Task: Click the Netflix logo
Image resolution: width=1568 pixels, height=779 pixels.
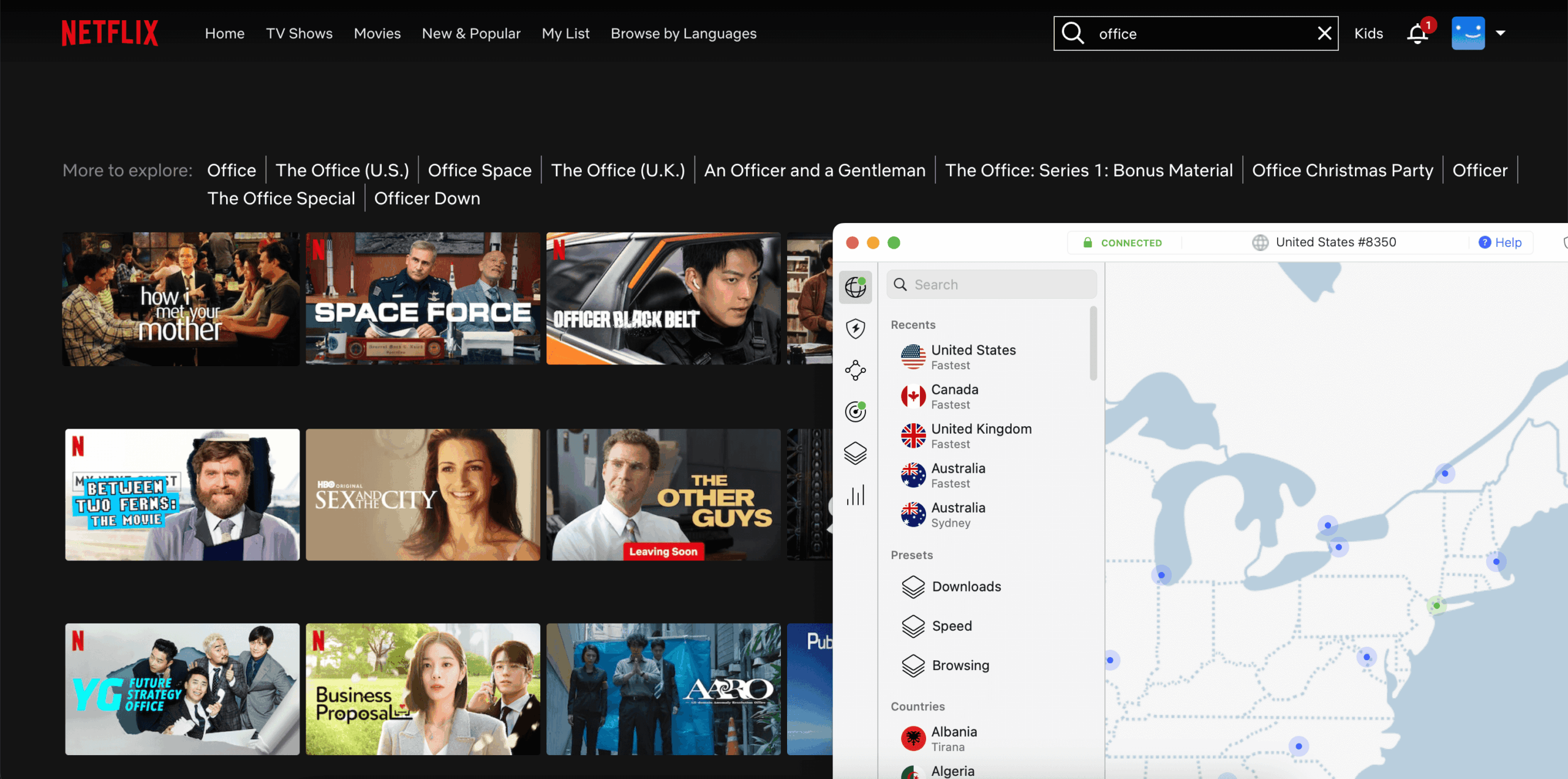Action: pos(110,33)
